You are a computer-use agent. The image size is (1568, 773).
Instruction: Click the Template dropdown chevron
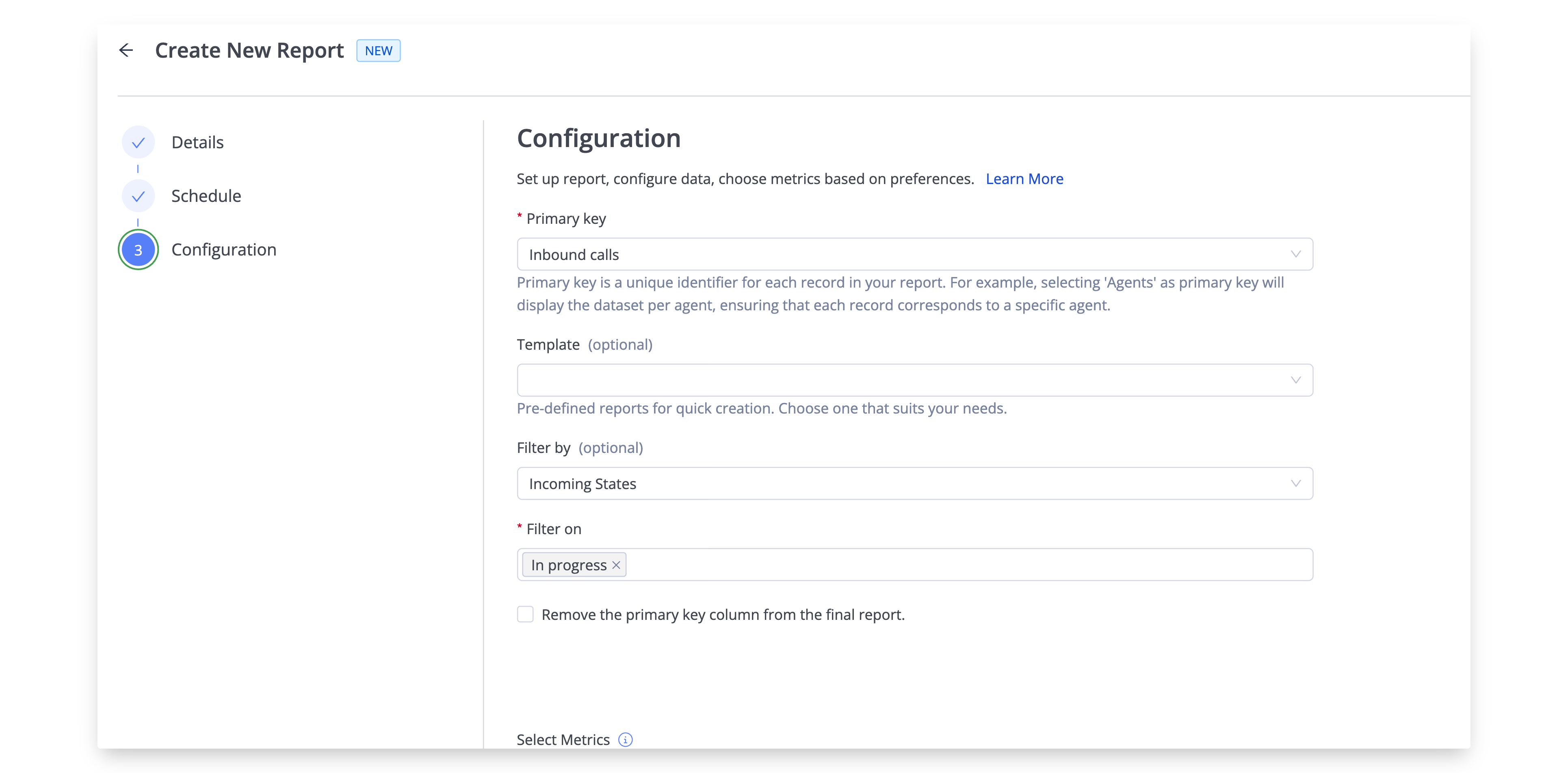(x=1295, y=381)
